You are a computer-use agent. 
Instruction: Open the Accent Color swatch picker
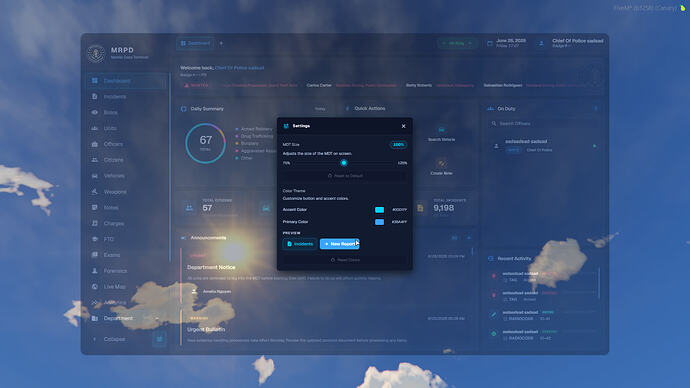point(379,210)
